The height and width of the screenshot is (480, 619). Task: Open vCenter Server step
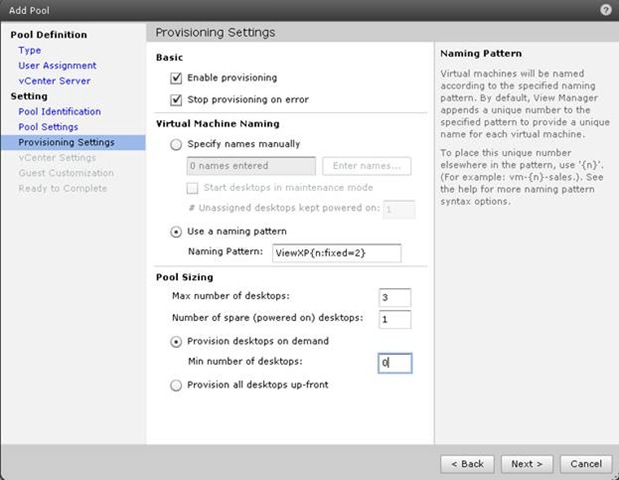tap(54, 81)
